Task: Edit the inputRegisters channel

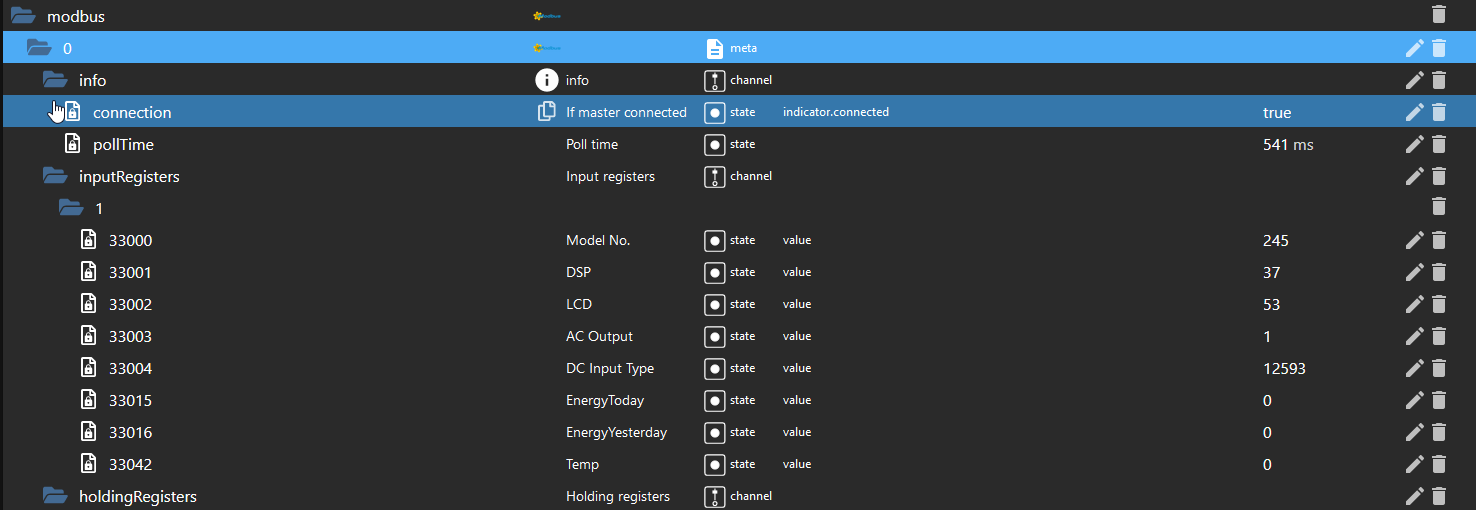Action: [1414, 175]
